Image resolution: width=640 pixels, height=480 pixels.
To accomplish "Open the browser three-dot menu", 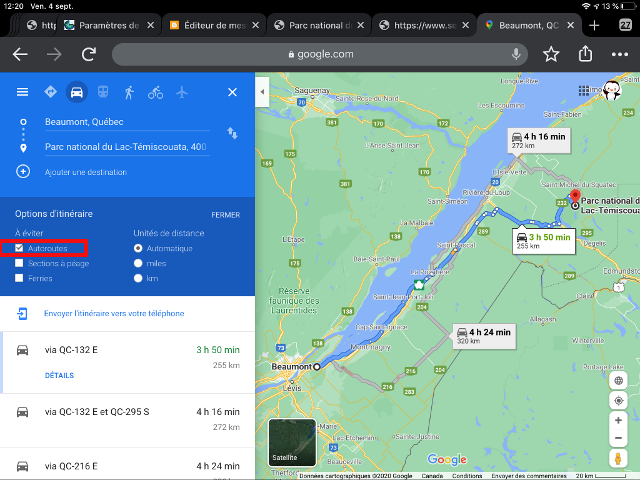I will click(620, 54).
